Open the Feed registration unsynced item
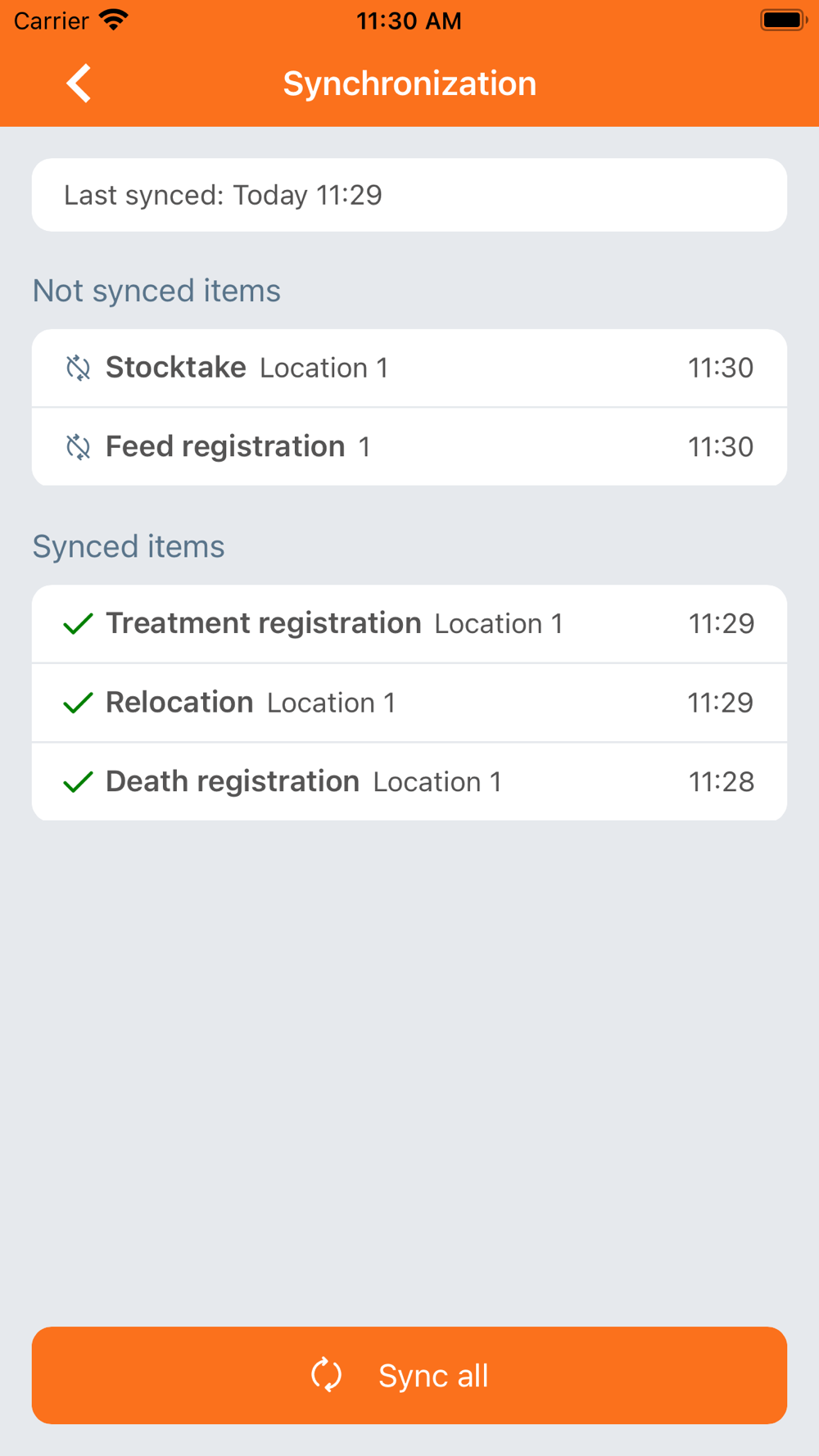819x1456 pixels. point(409,447)
